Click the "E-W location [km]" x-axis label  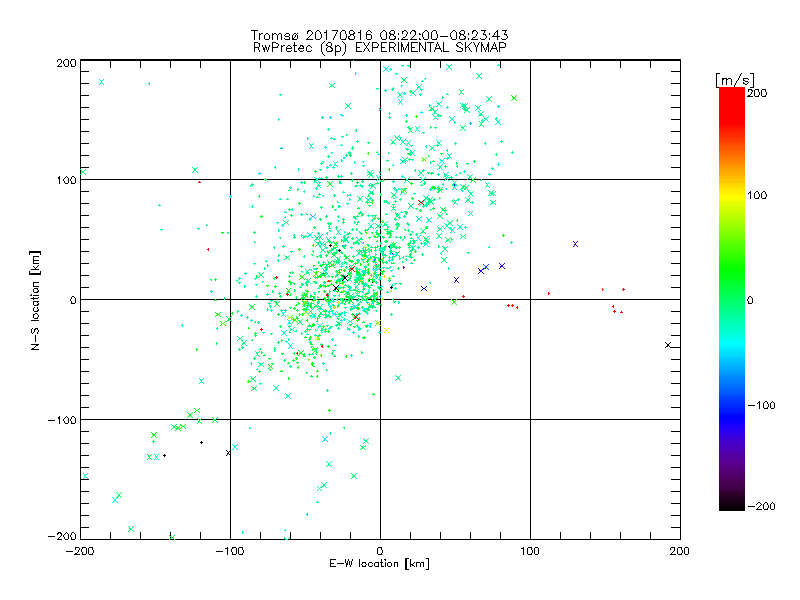(379, 563)
